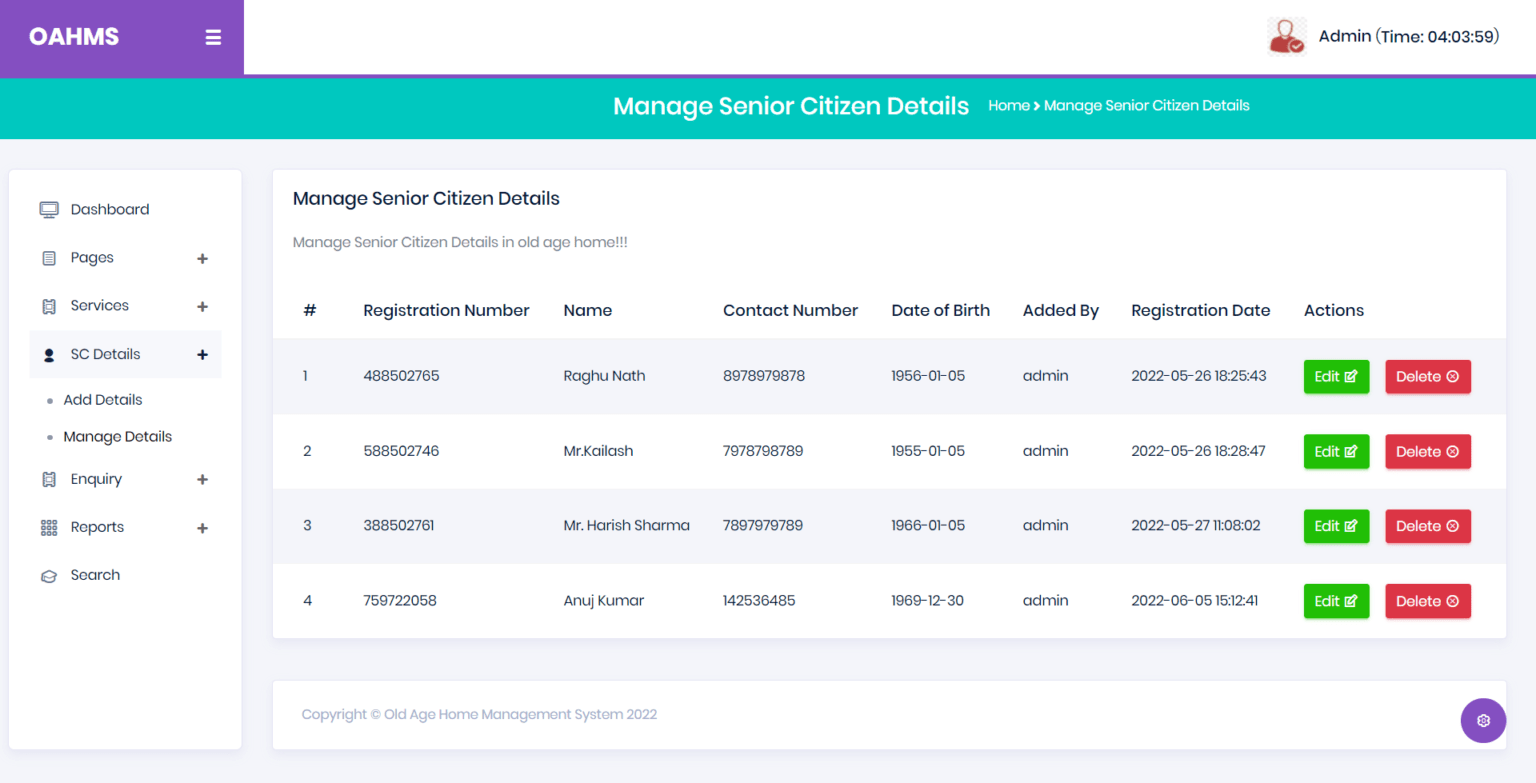The width and height of the screenshot is (1536, 783).
Task: Select the Search icon in the sidebar
Action: (x=48, y=575)
